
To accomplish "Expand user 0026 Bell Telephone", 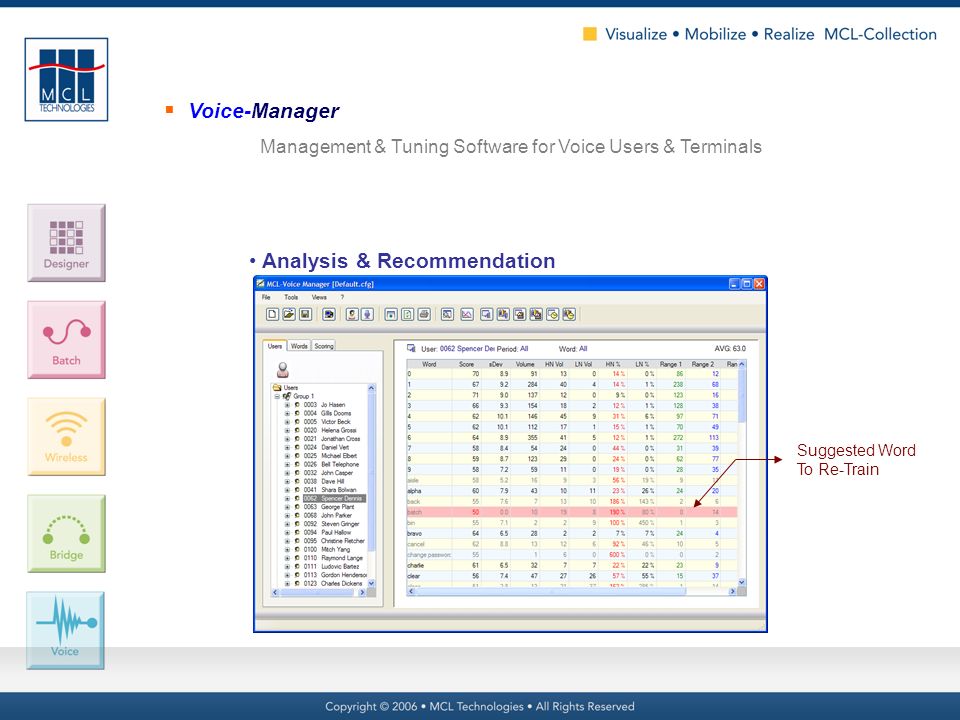I will pos(287,465).
